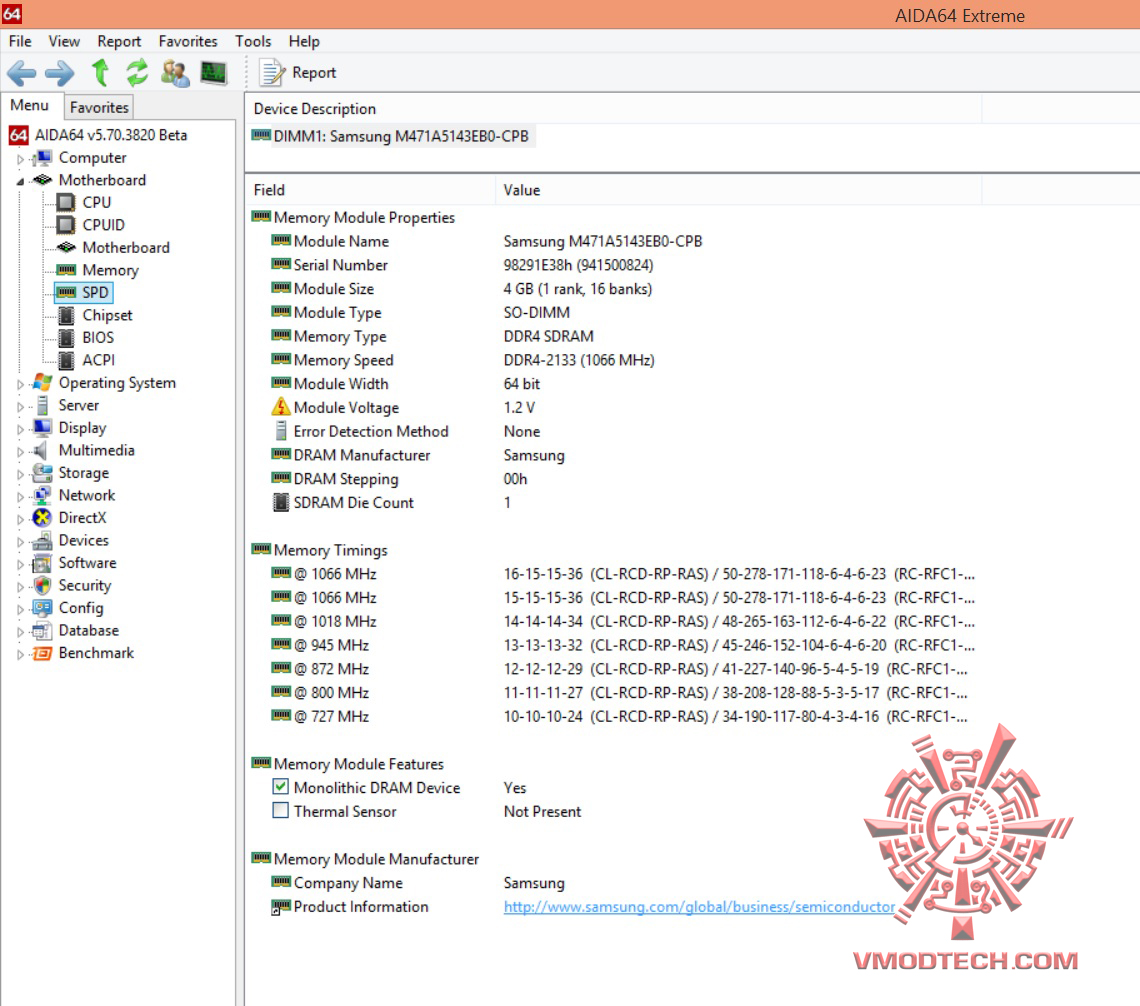Go forward with the right arrow toolbar icon

[60, 73]
